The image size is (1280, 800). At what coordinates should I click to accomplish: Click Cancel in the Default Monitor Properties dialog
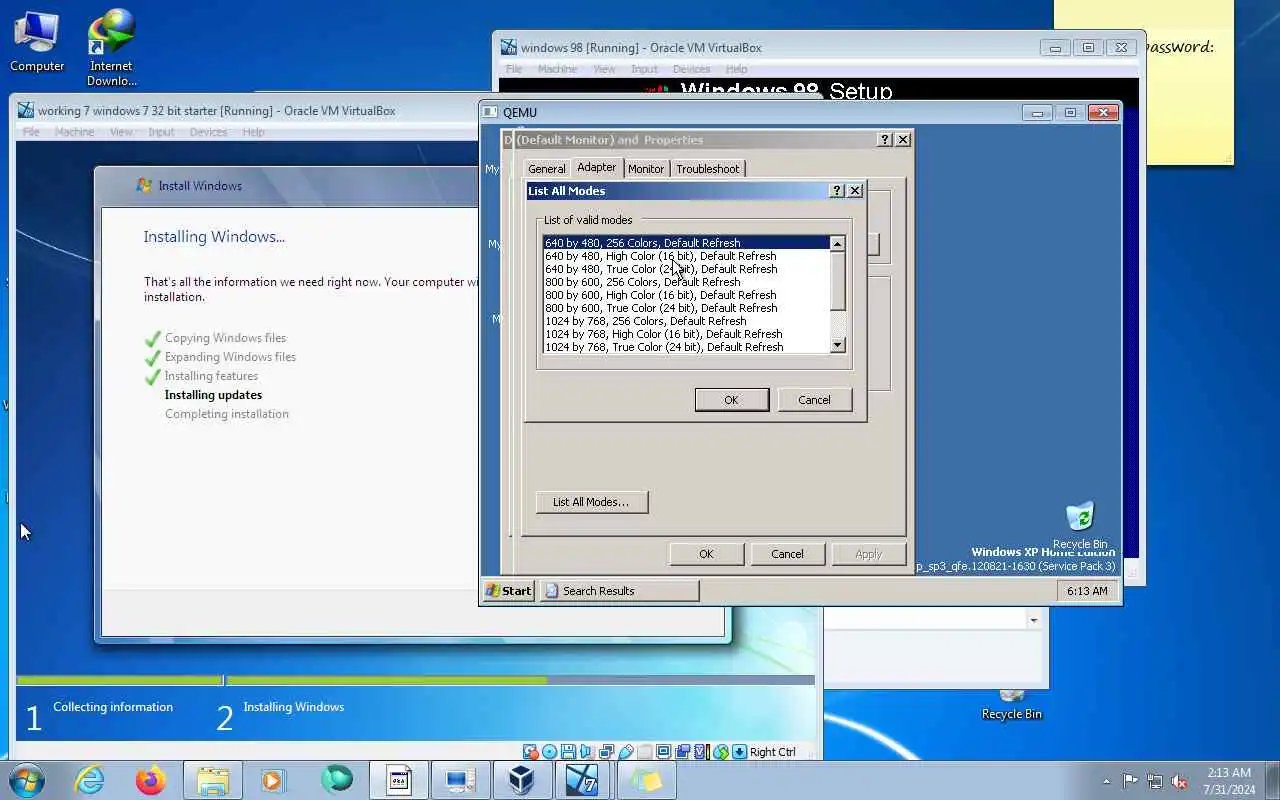[x=787, y=554]
